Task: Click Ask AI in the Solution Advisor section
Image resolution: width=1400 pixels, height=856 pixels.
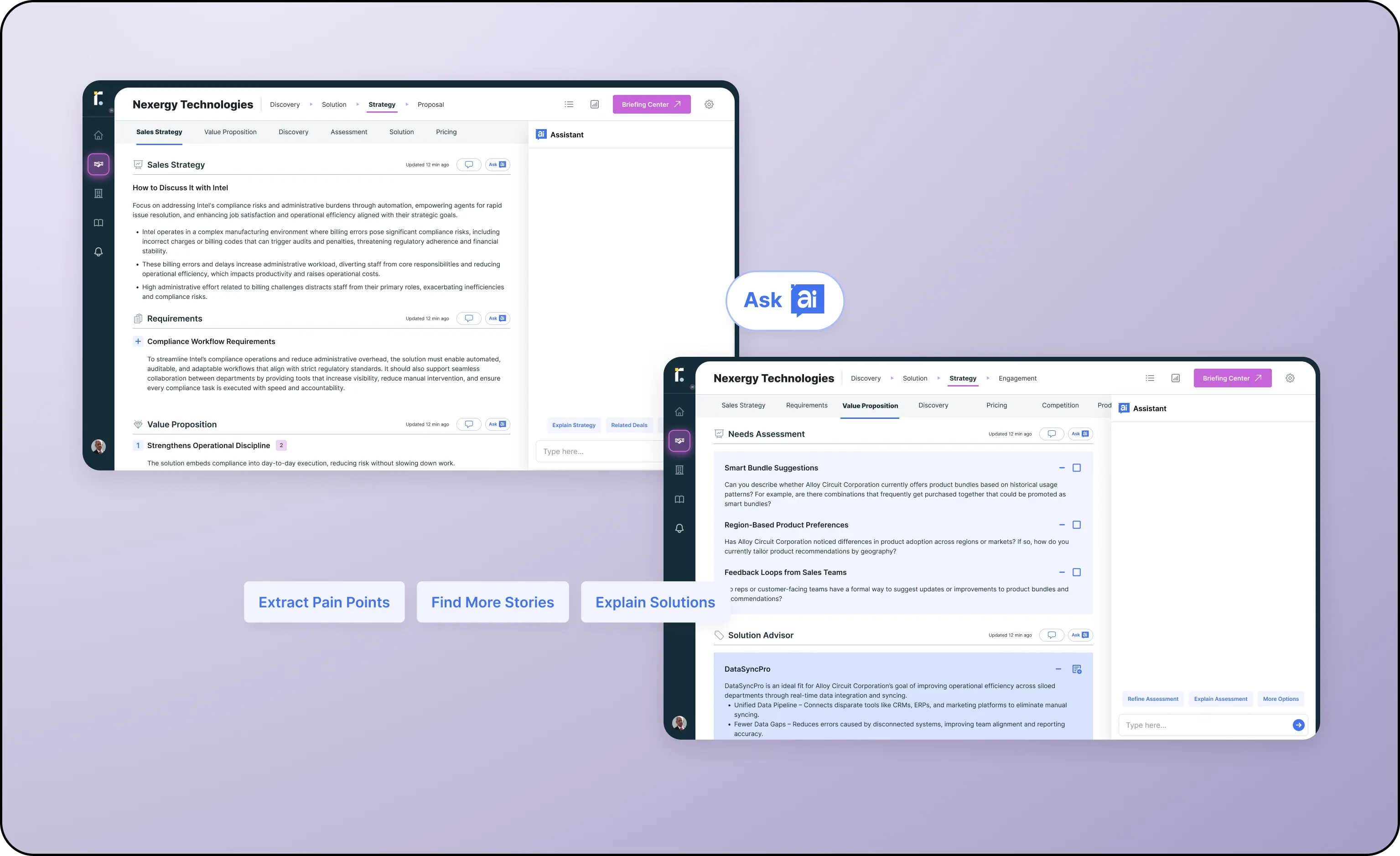Action: click(1081, 635)
